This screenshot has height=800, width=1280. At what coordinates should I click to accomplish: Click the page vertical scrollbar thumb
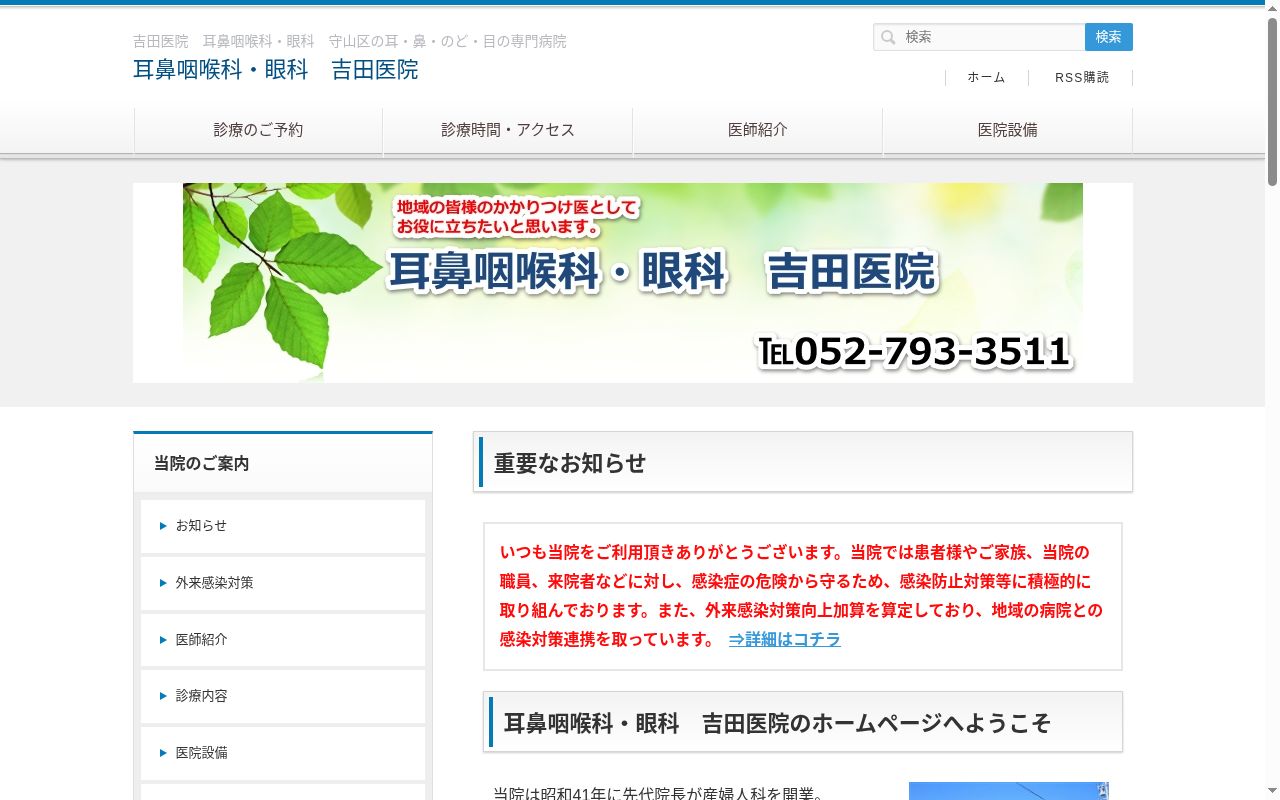pyautogui.click(x=1272, y=100)
